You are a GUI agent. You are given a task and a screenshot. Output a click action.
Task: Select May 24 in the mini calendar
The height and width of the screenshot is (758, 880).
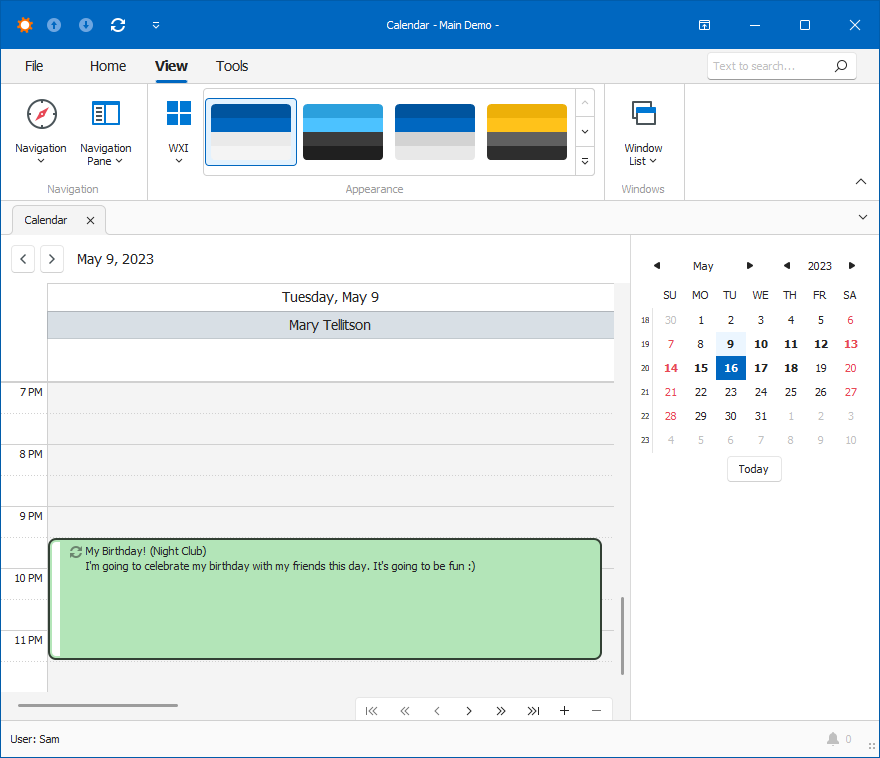(760, 392)
